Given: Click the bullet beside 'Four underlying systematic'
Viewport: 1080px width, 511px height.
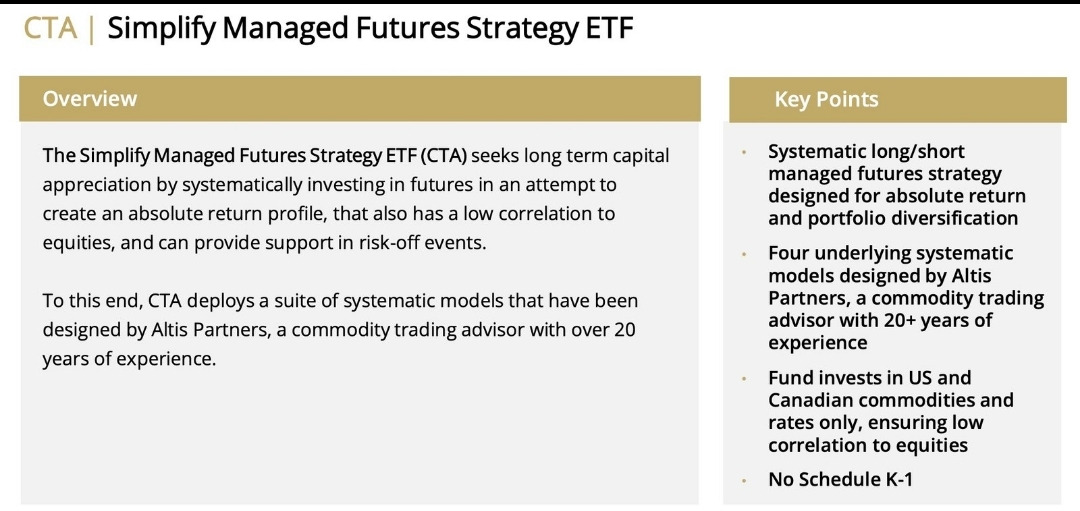Looking at the screenshot, I should click(x=744, y=254).
